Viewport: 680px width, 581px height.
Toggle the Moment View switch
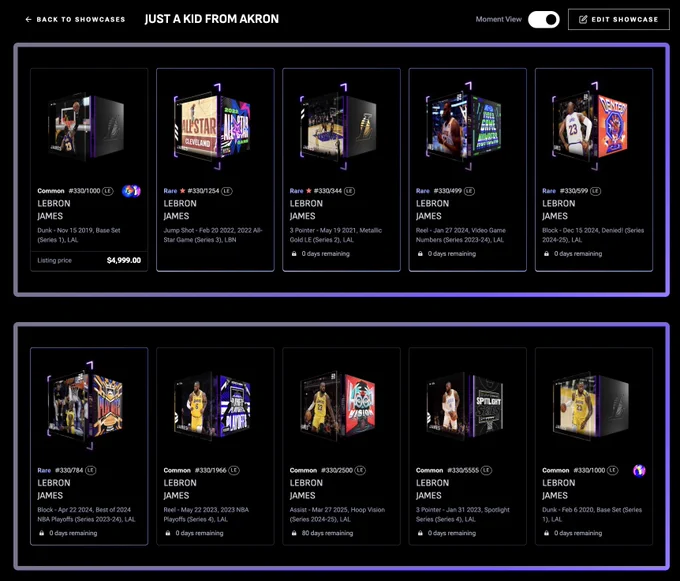(544, 20)
